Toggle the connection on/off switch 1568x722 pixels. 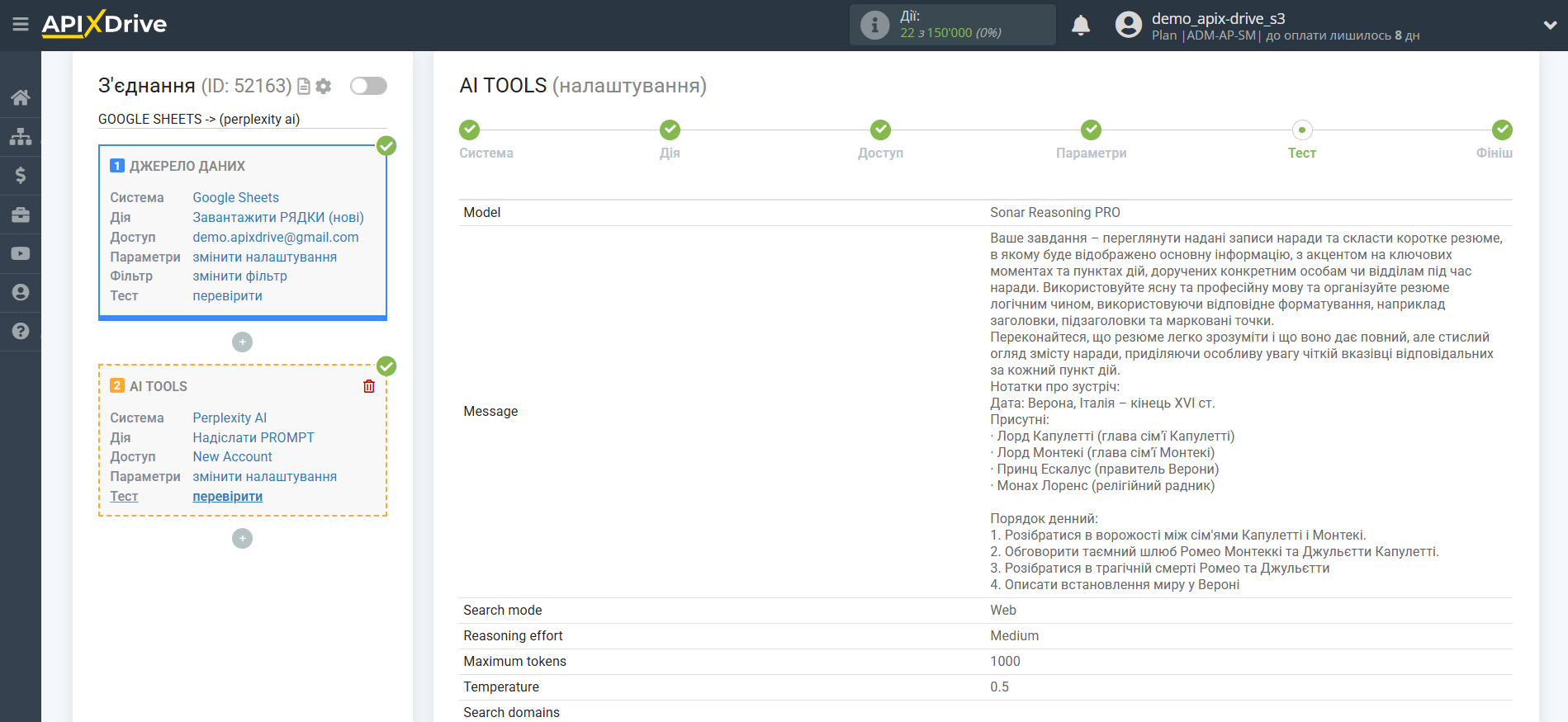point(368,86)
